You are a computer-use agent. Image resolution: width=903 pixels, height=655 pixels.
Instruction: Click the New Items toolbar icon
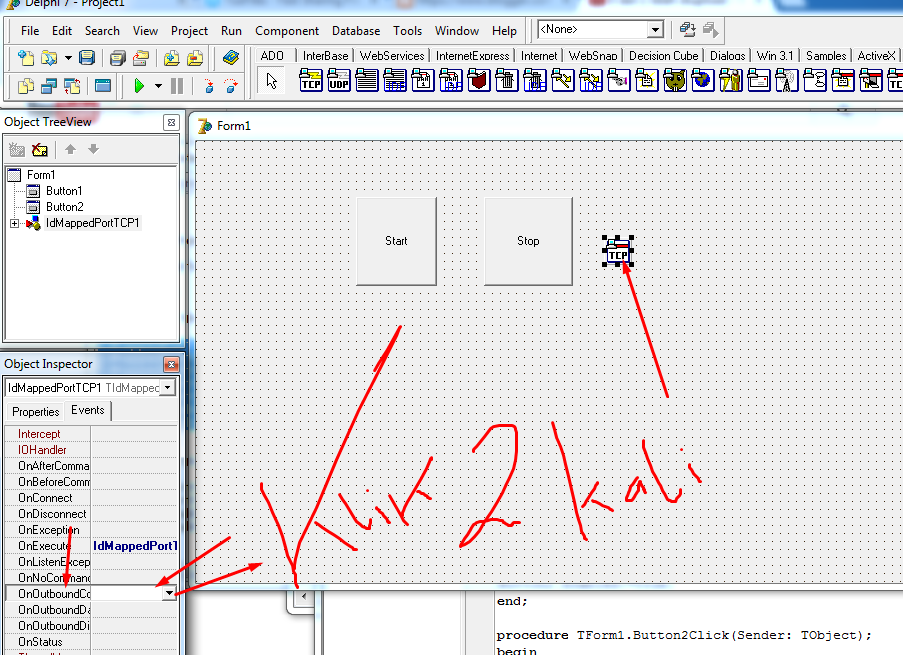(26, 58)
